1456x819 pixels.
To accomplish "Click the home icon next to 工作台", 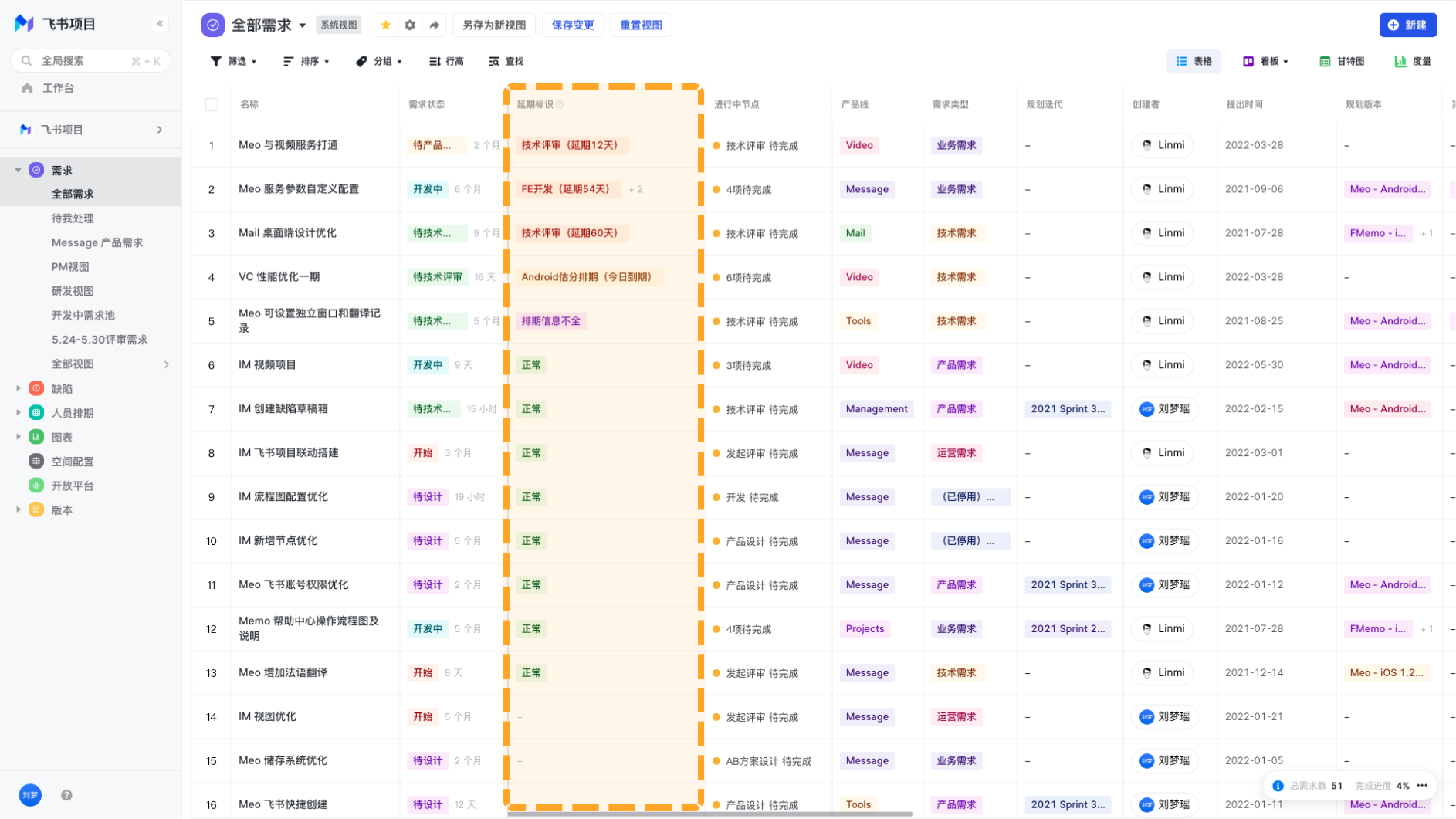I will coord(28,88).
